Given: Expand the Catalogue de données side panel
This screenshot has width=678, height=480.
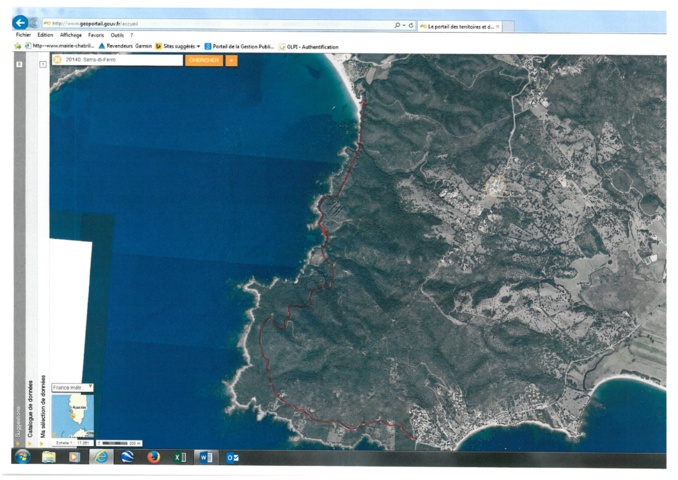Looking at the screenshot, I should [30, 400].
